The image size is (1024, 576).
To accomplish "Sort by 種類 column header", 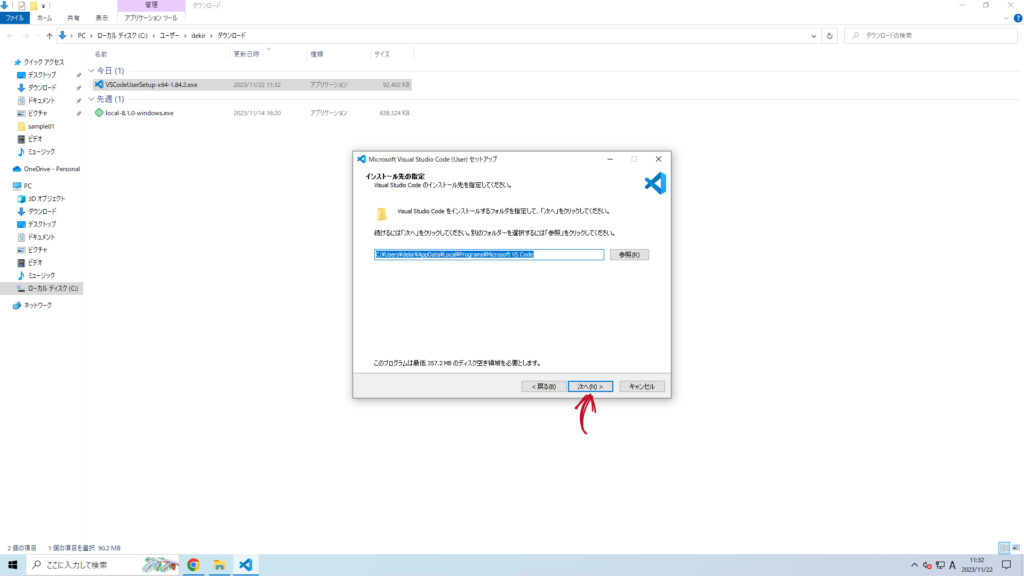I will [x=317, y=54].
